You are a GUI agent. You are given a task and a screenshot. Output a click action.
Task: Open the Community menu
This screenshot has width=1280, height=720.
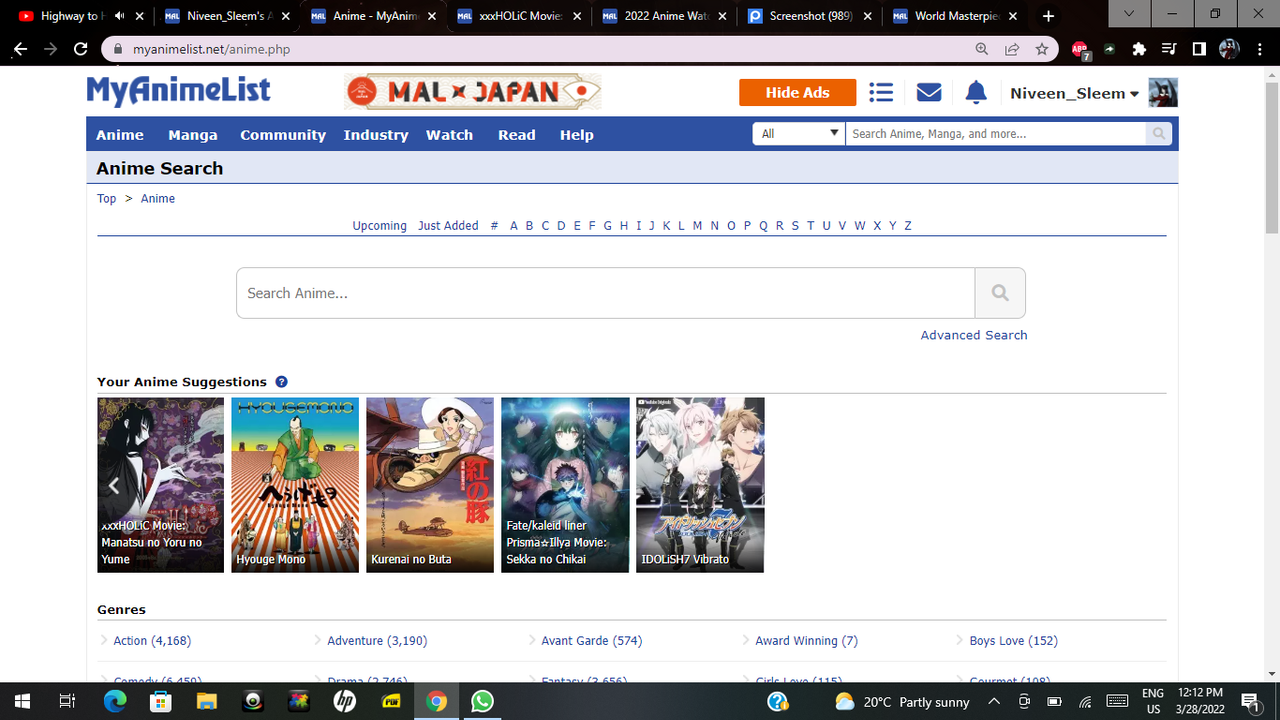click(283, 134)
